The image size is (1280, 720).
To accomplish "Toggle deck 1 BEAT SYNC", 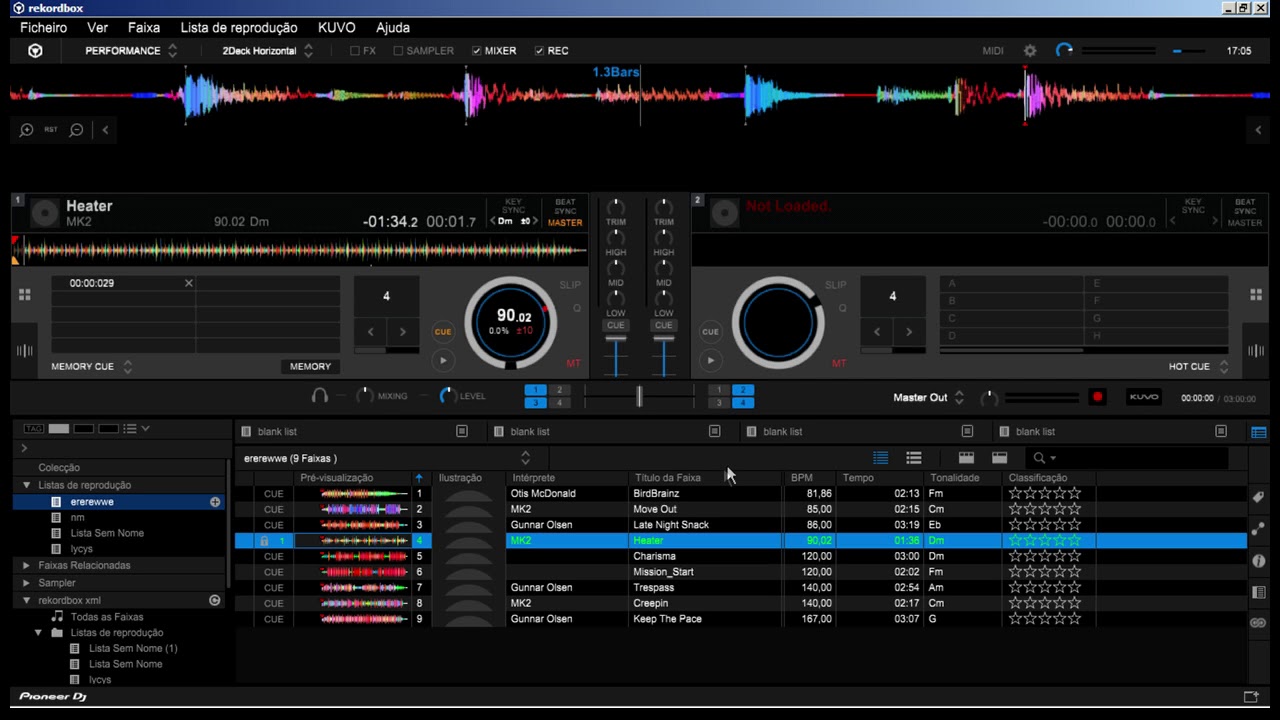I will click(565, 207).
